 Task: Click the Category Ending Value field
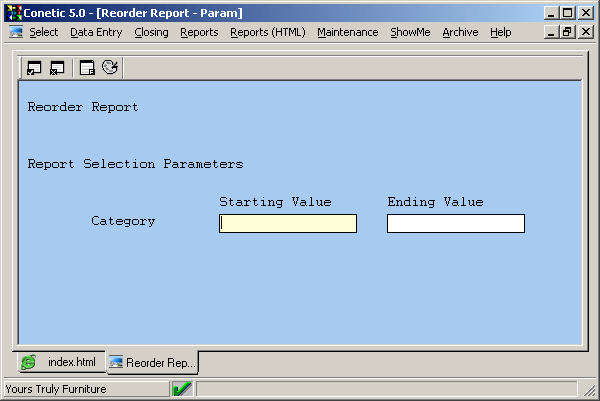point(455,224)
